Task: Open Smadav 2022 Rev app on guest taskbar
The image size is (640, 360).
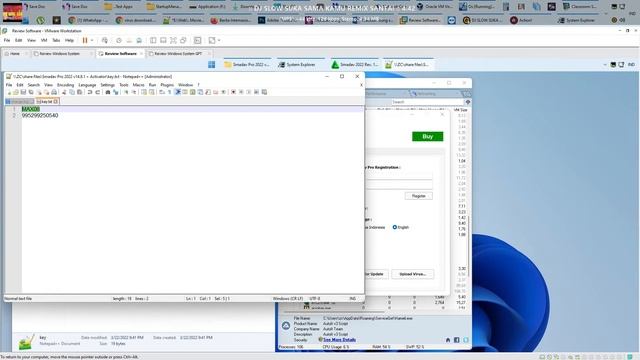Action: click(x=355, y=64)
